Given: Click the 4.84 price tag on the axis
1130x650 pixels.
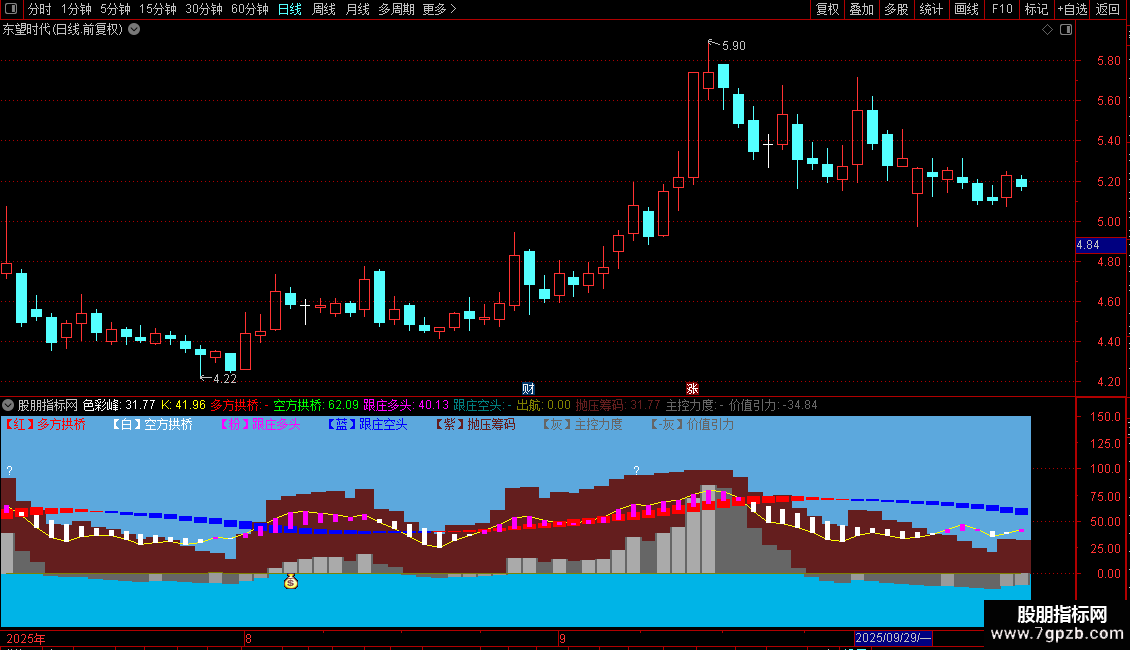Looking at the screenshot, I should pos(1100,245).
